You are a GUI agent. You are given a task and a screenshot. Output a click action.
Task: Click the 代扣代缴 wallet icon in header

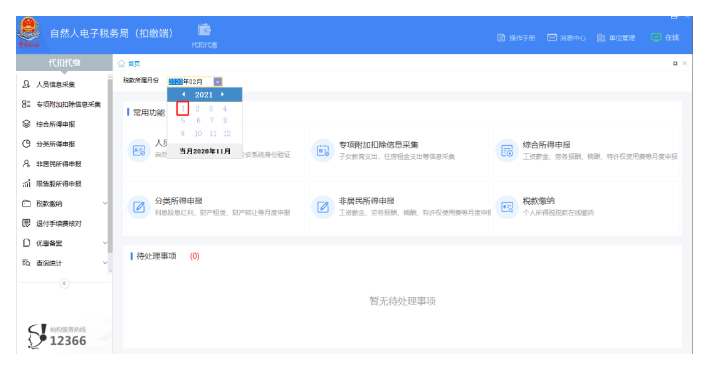point(204,30)
